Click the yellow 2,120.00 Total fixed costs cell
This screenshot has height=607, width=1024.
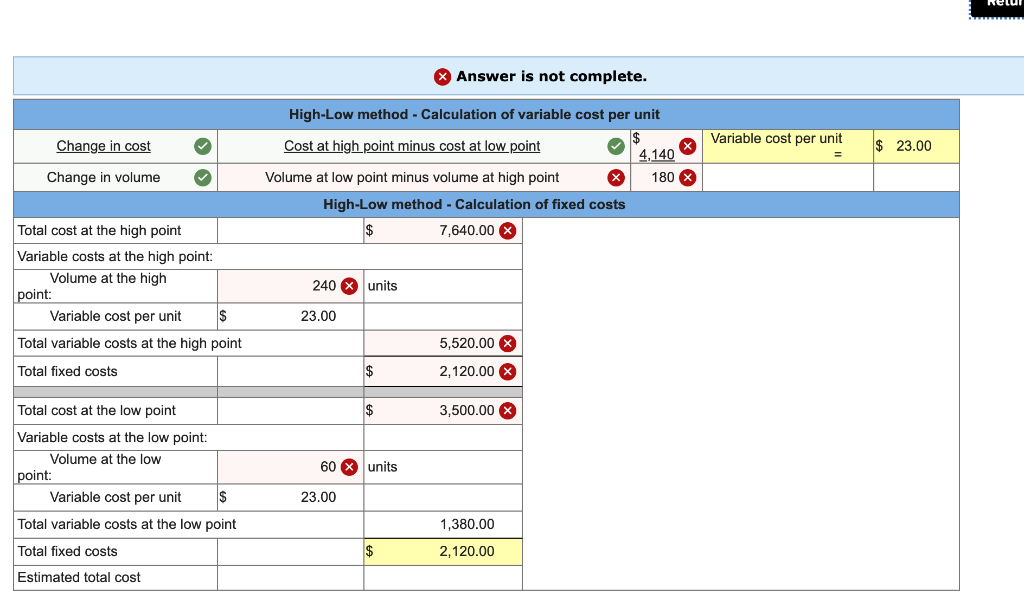point(443,551)
